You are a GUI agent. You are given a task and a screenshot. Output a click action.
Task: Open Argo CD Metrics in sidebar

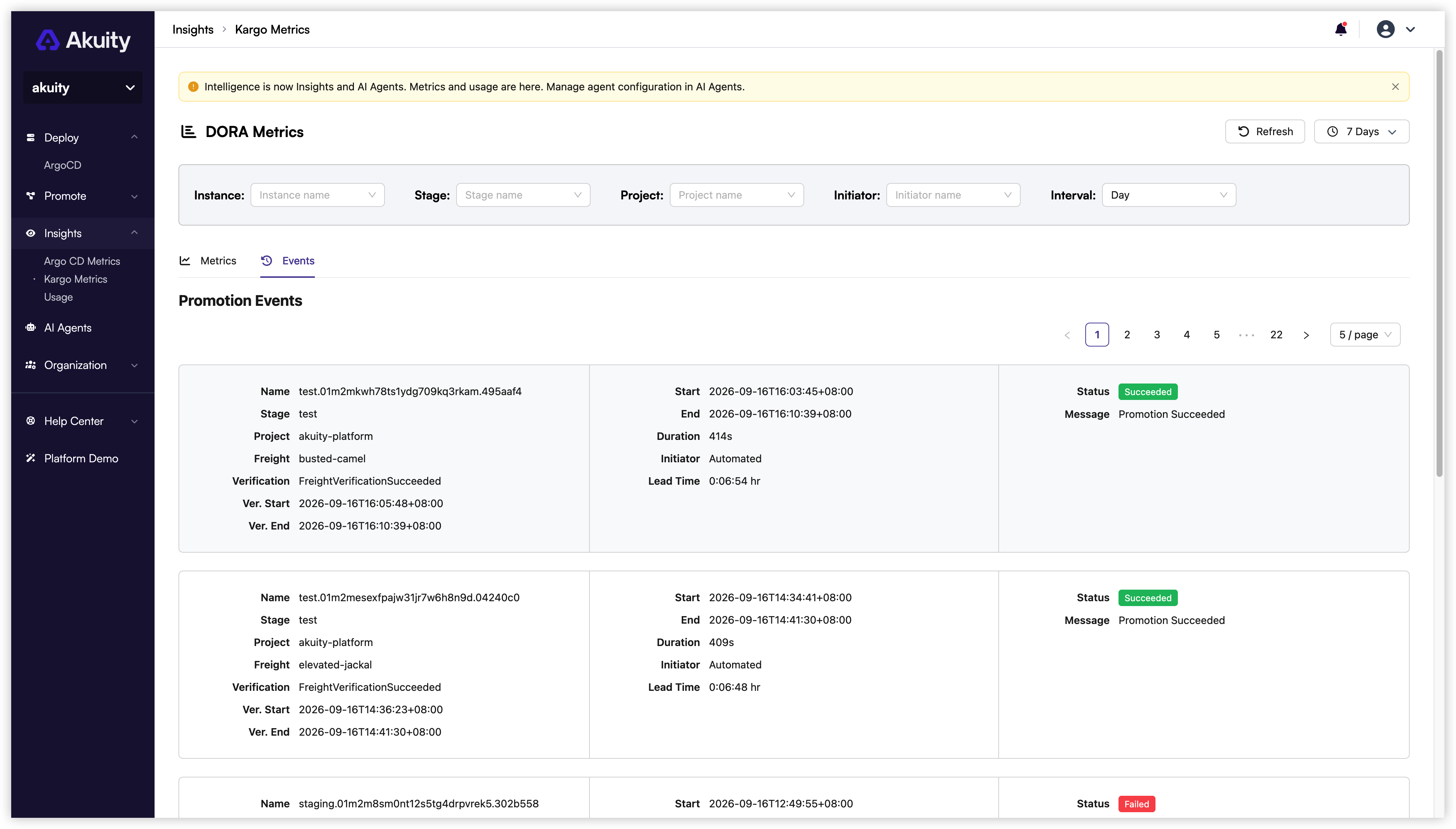tap(82, 261)
